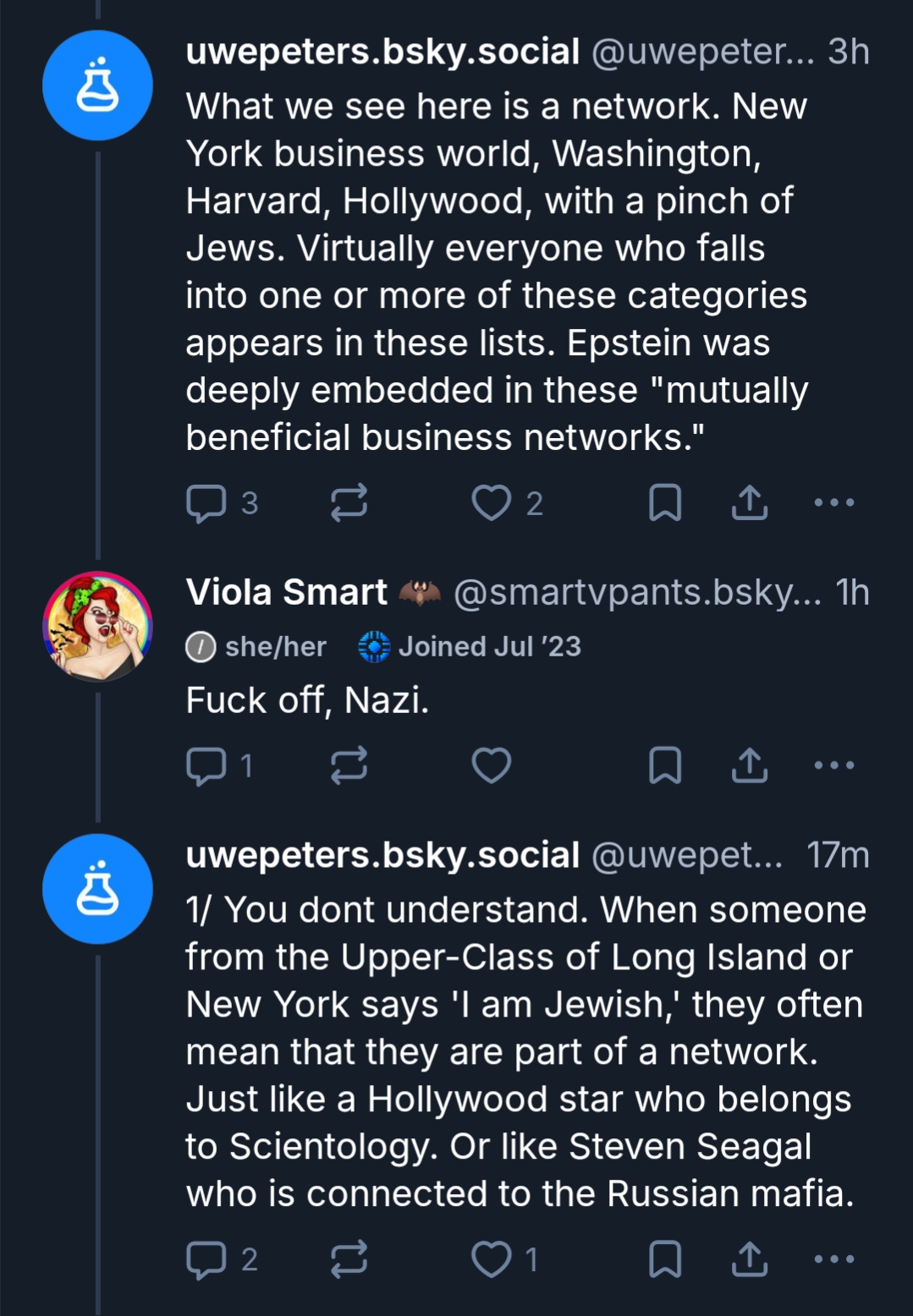Tap the Joined Jul '23 badge
The image size is (913, 1316).
tap(470, 647)
